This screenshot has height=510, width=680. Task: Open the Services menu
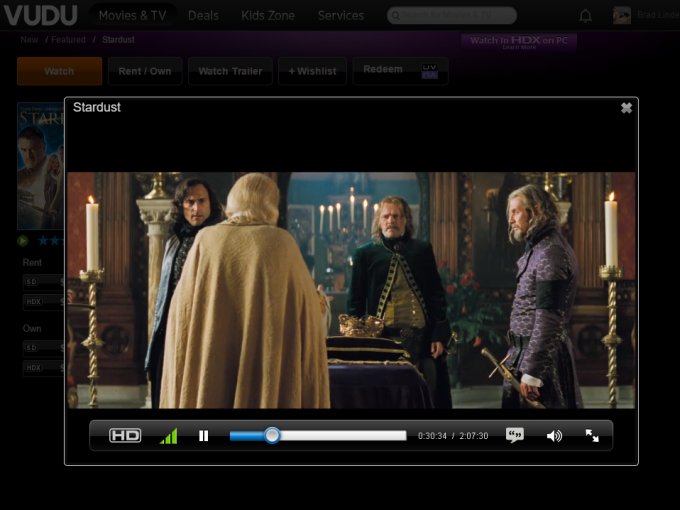340,16
